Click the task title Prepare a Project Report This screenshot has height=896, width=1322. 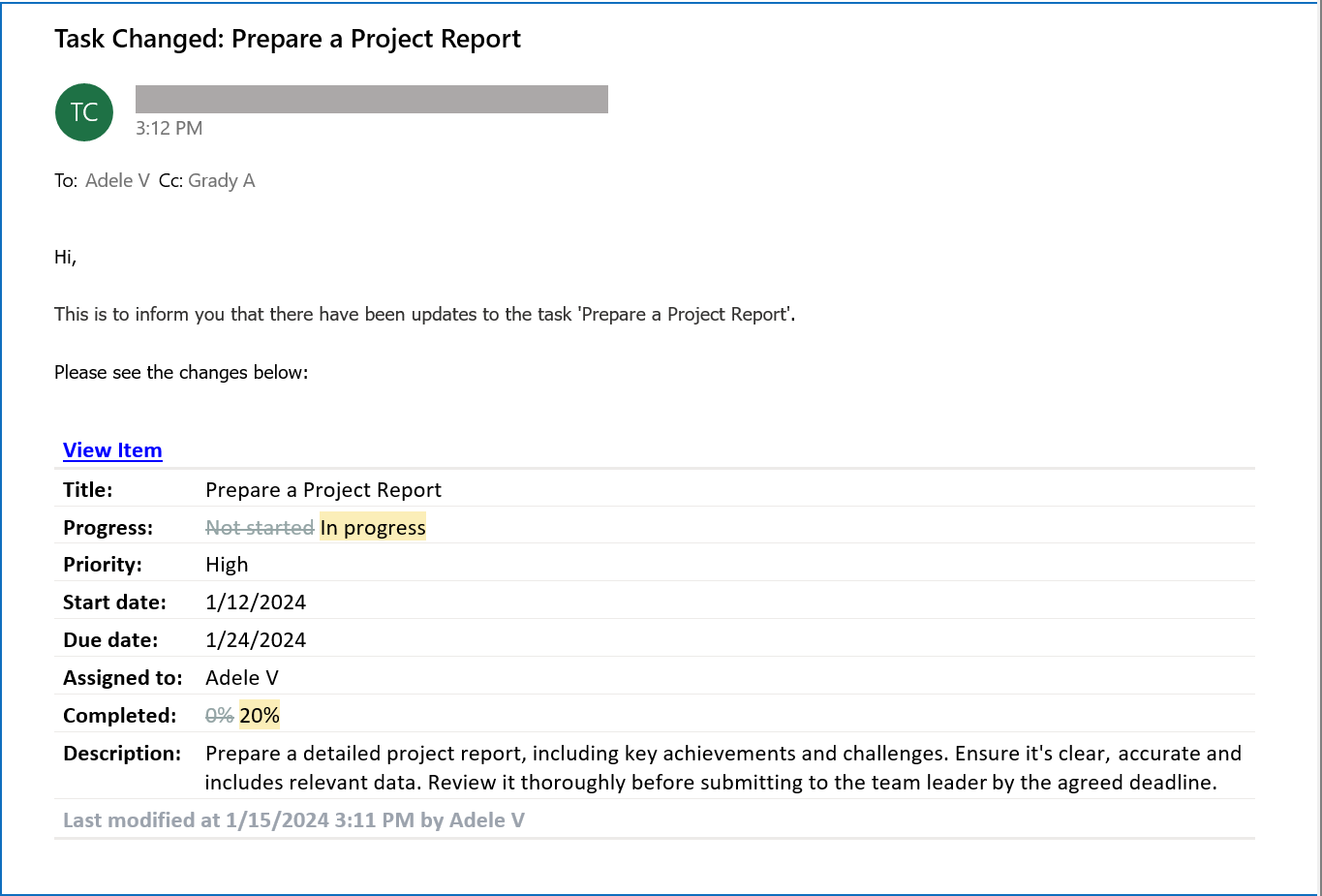tap(323, 490)
